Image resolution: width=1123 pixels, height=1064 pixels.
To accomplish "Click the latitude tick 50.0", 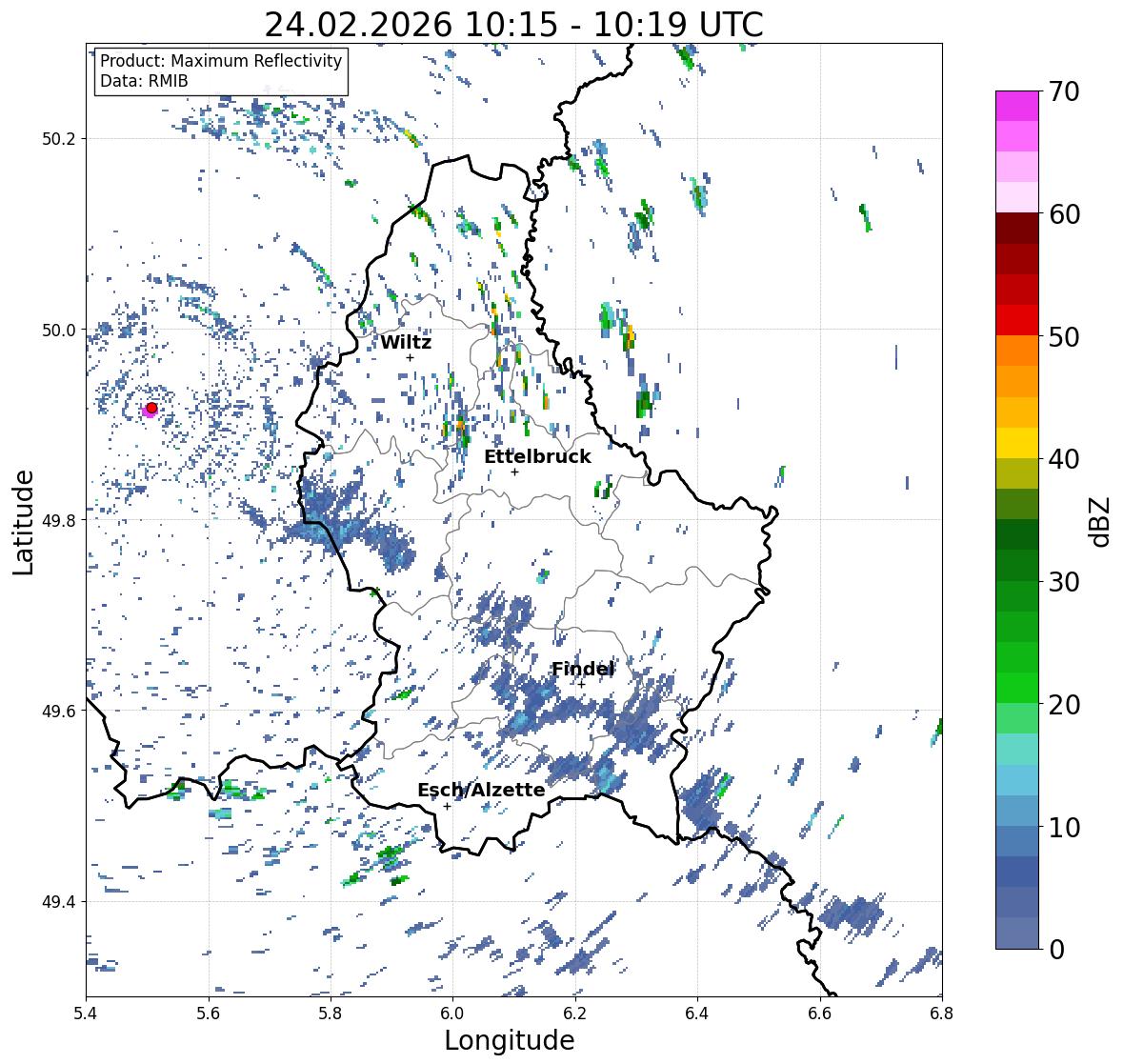I will tap(59, 330).
